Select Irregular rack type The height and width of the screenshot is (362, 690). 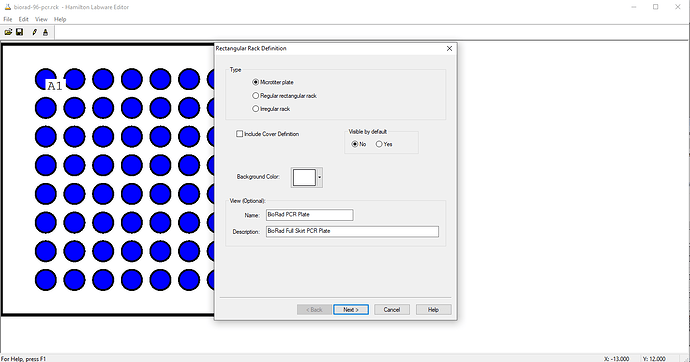pyautogui.click(x=255, y=109)
